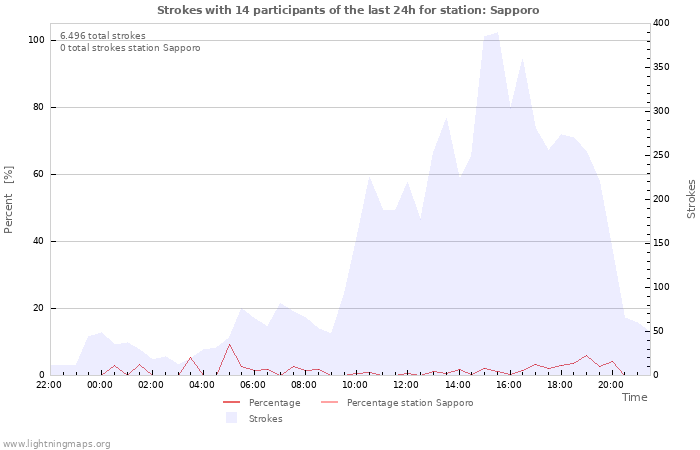
Task: Click the Time axis label
Action: click(634, 397)
